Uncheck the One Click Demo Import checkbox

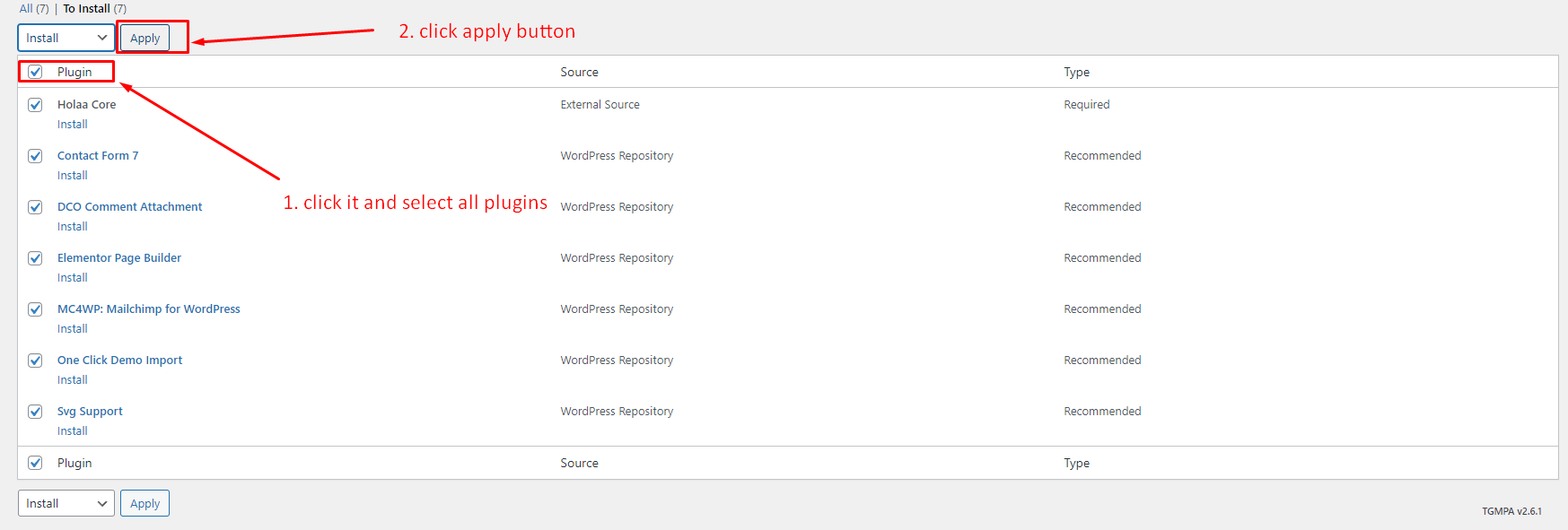(x=35, y=361)
